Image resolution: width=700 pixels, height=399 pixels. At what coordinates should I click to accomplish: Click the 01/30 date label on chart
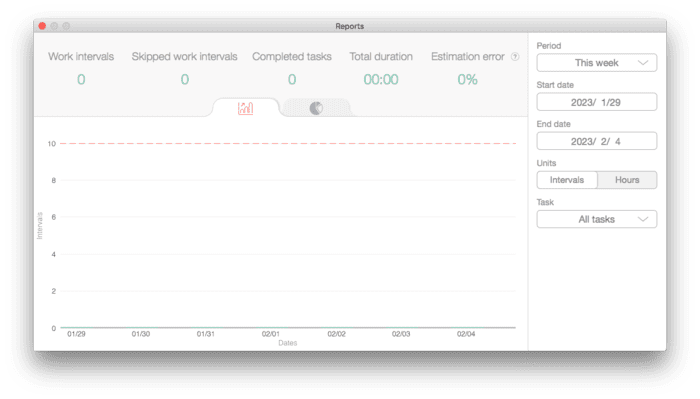click(141, 334)
